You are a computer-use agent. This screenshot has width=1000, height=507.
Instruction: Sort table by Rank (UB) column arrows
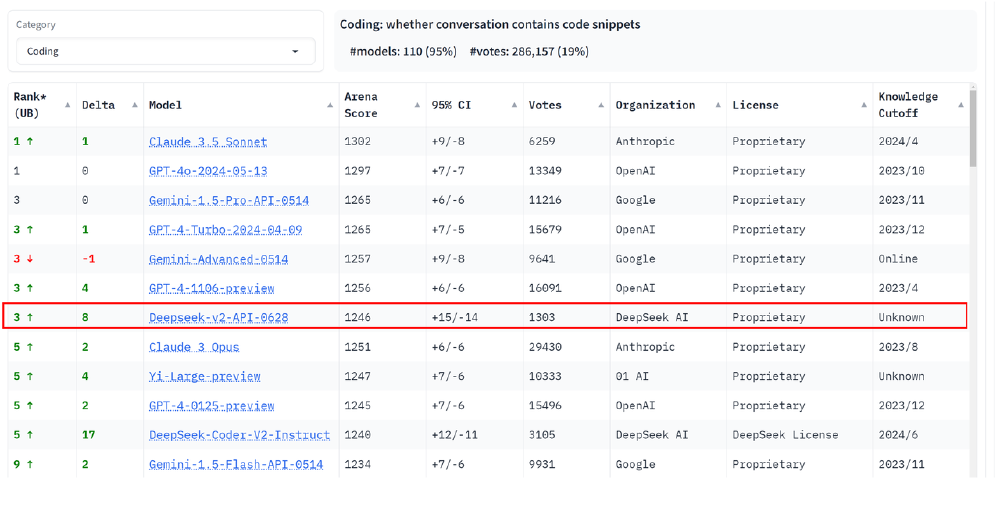[x=68, y=105]
